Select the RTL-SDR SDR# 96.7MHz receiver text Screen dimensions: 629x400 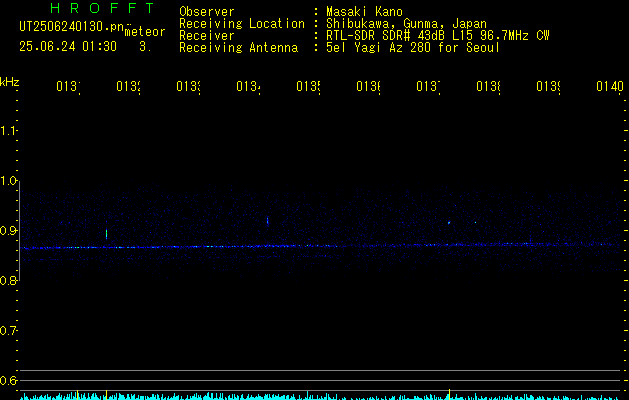pos(437,36)
